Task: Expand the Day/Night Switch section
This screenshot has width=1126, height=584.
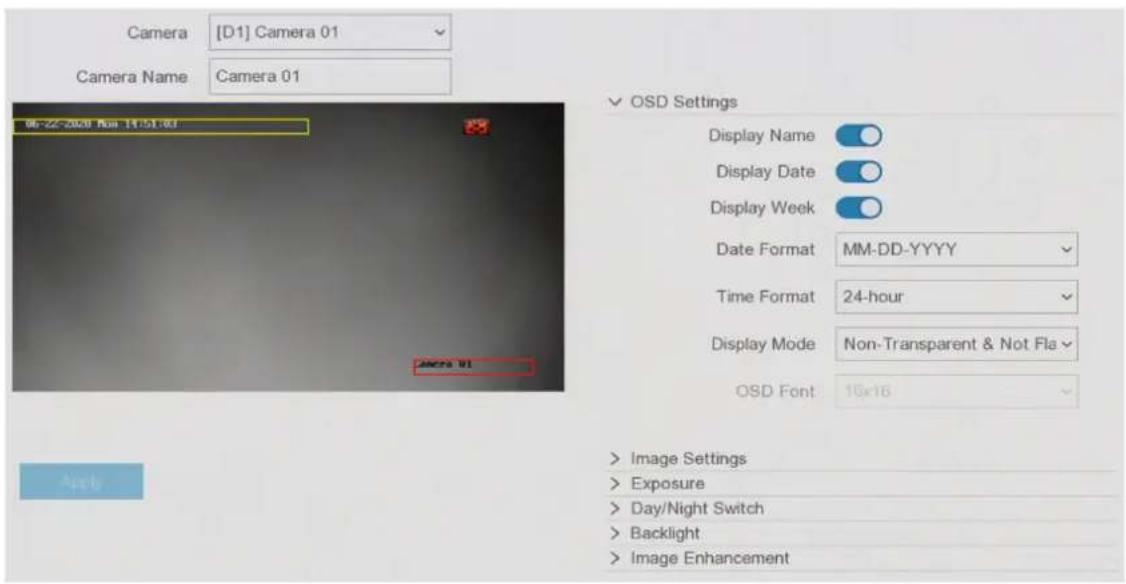Action: (x=687, y=509)
